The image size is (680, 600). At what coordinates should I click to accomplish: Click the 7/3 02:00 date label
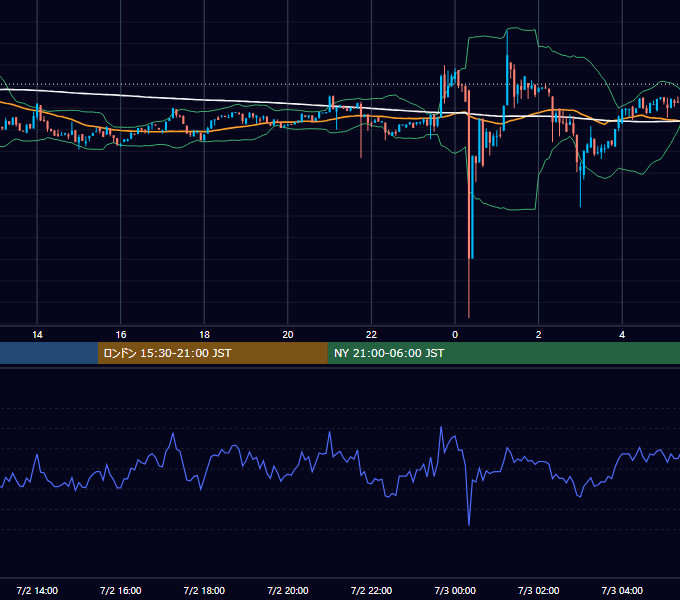[x=539, y=590]
